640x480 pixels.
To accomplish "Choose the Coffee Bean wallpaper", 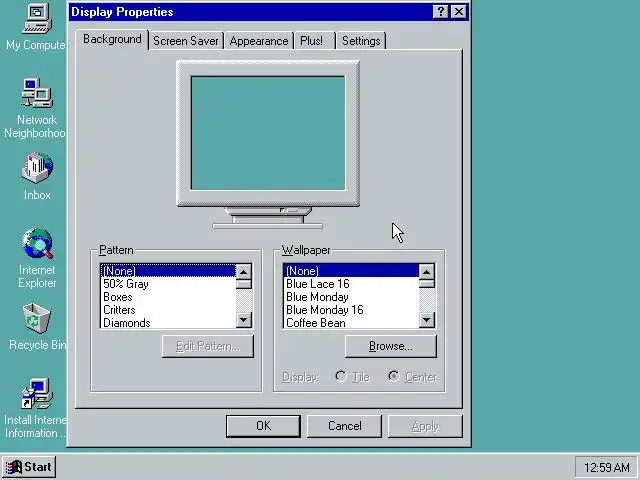I will coord(351,322).
